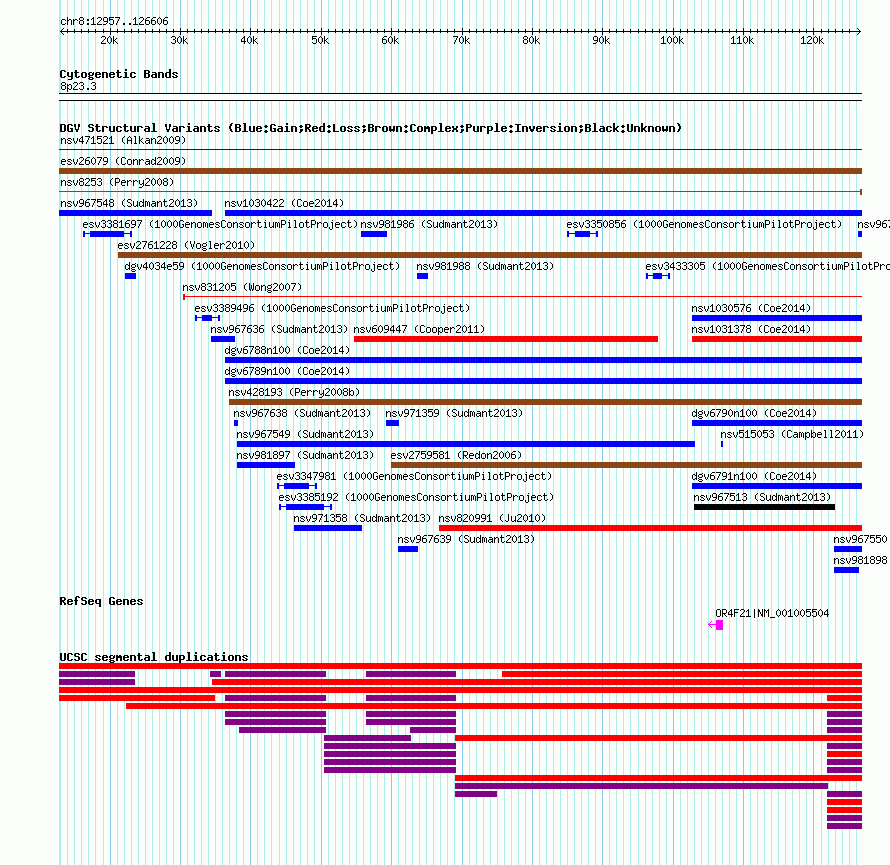This screenshot has width=890, height=865.
Task: Click UCSC segmental duplications track title
Action: 154,657
